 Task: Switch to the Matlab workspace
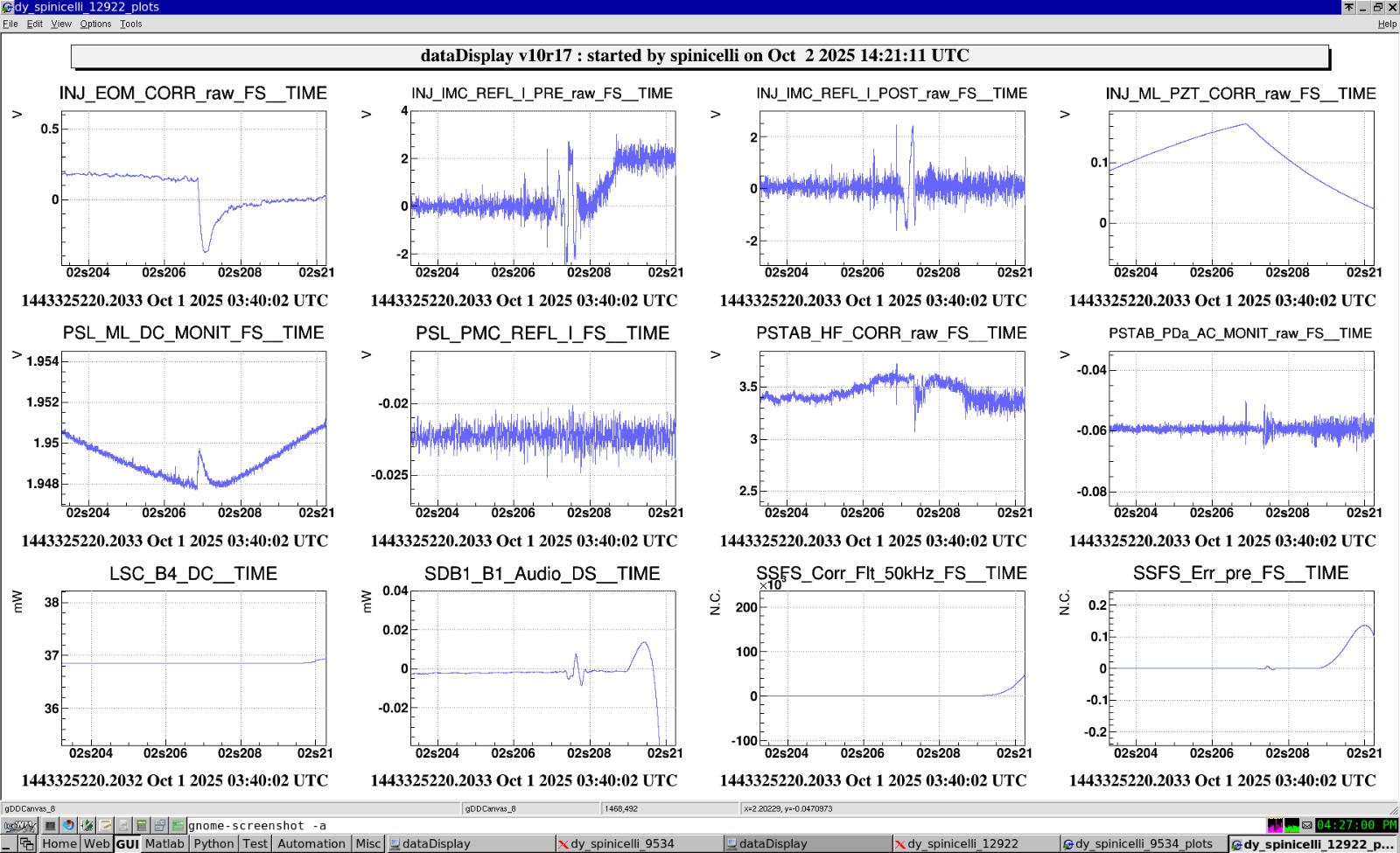(164, 844)
